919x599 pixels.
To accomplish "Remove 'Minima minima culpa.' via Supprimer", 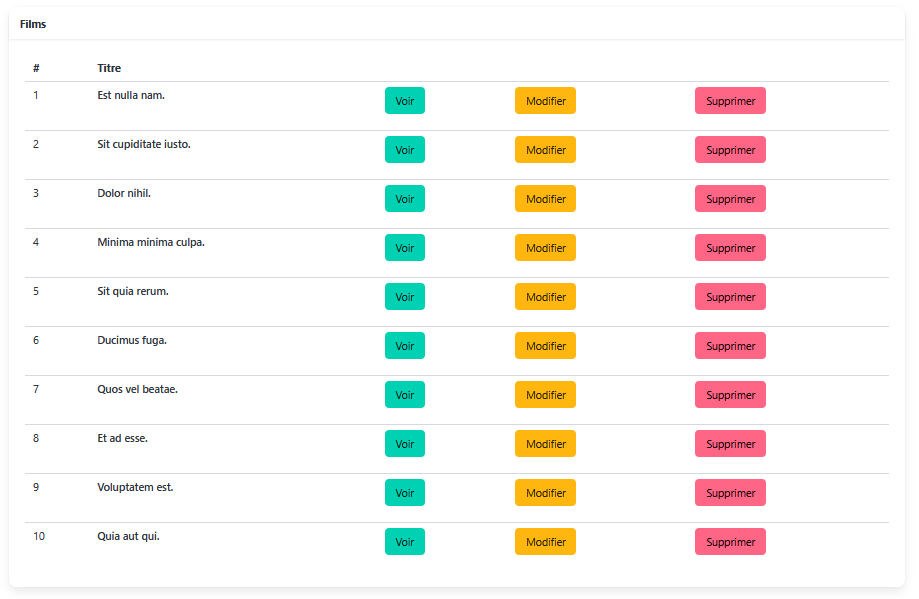I will pyautogui.click(x=730, y=248).
